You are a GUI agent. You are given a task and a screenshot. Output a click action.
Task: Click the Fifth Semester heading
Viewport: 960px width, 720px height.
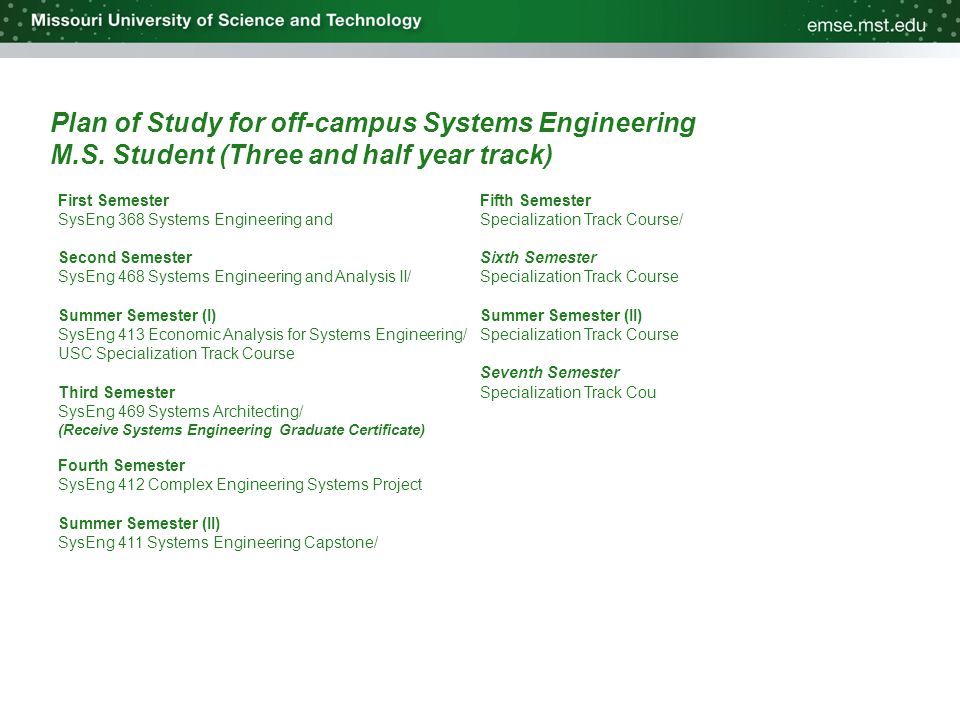536,200
